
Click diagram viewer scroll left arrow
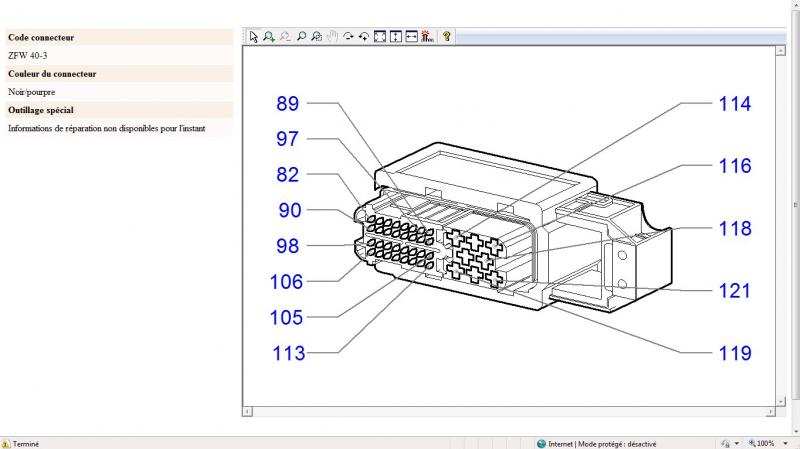[x=247, y=411]
